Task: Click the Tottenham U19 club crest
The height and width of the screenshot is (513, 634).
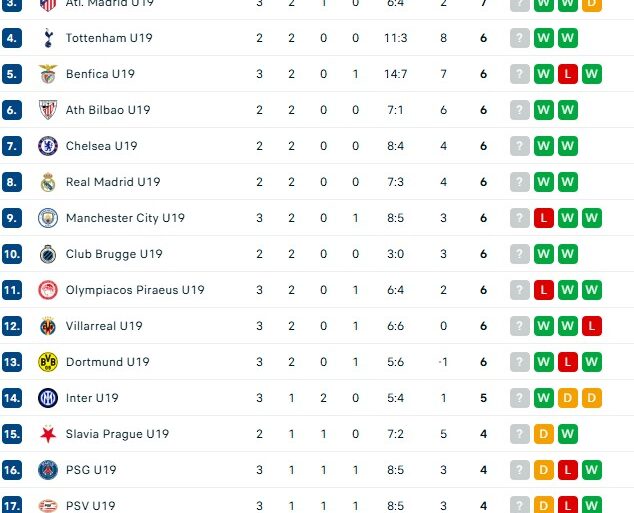Action: [48, 38]
